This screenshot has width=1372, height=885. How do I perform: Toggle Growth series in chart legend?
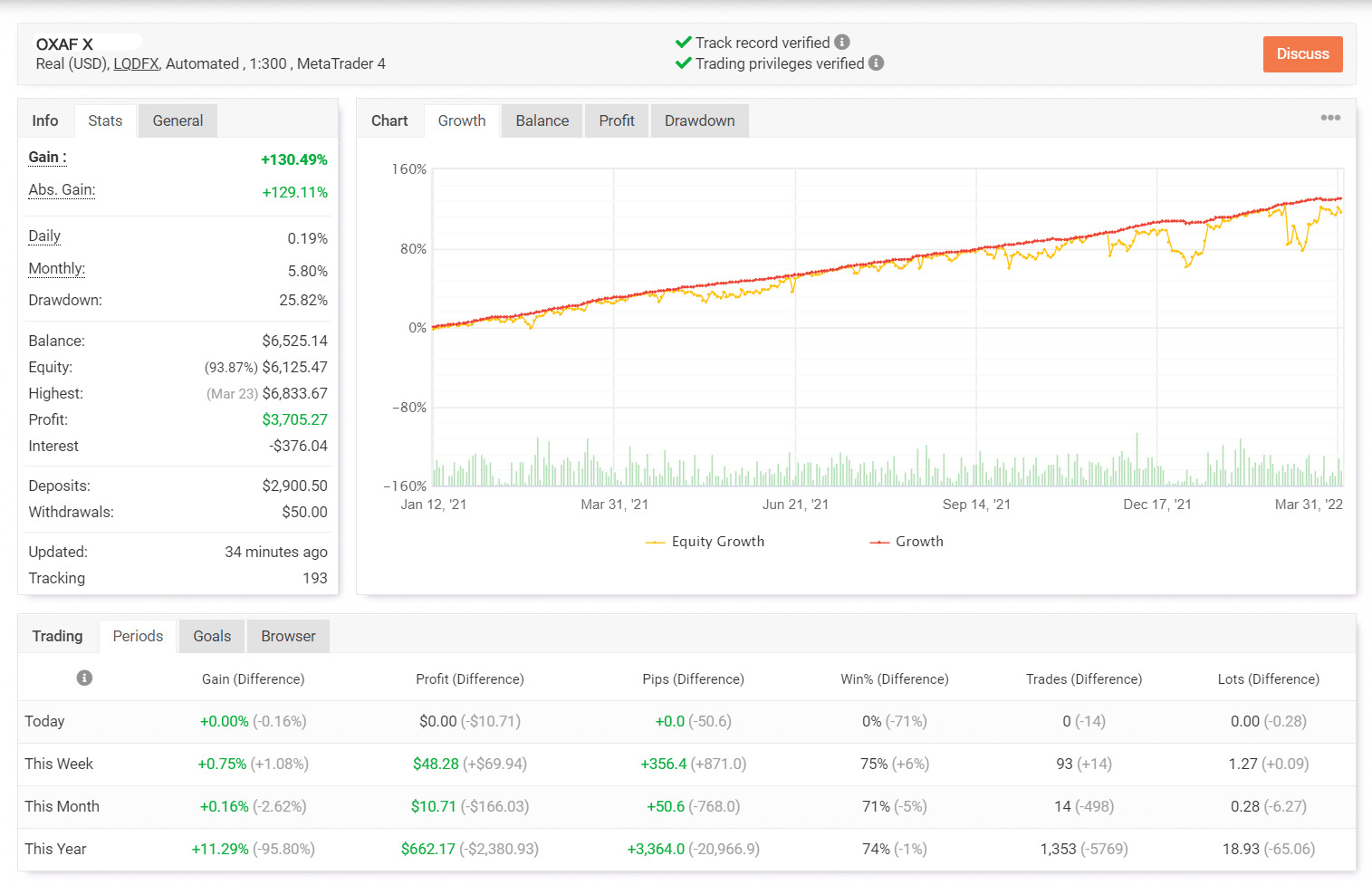[907, 542]
